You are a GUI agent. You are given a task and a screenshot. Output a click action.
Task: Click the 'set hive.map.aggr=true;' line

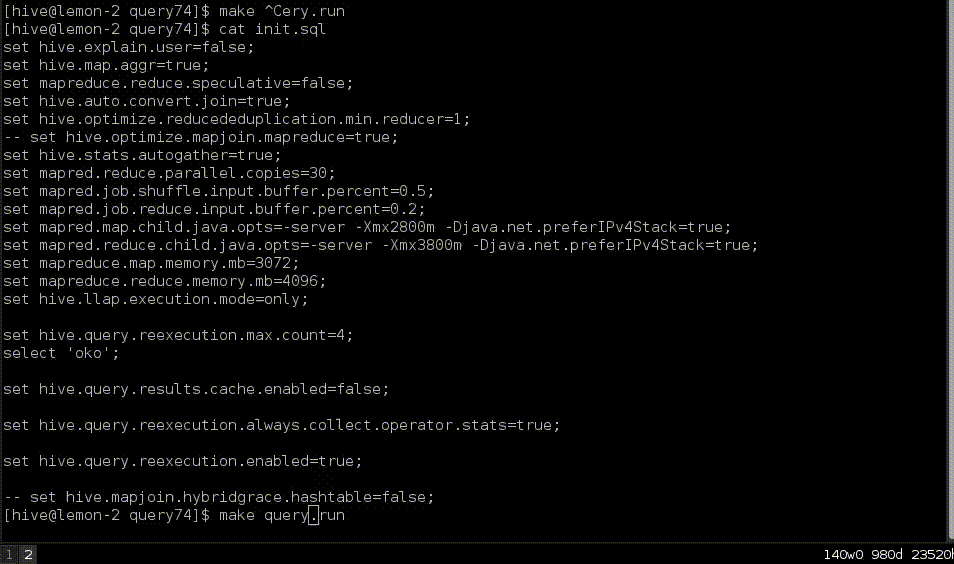[107, 65]
